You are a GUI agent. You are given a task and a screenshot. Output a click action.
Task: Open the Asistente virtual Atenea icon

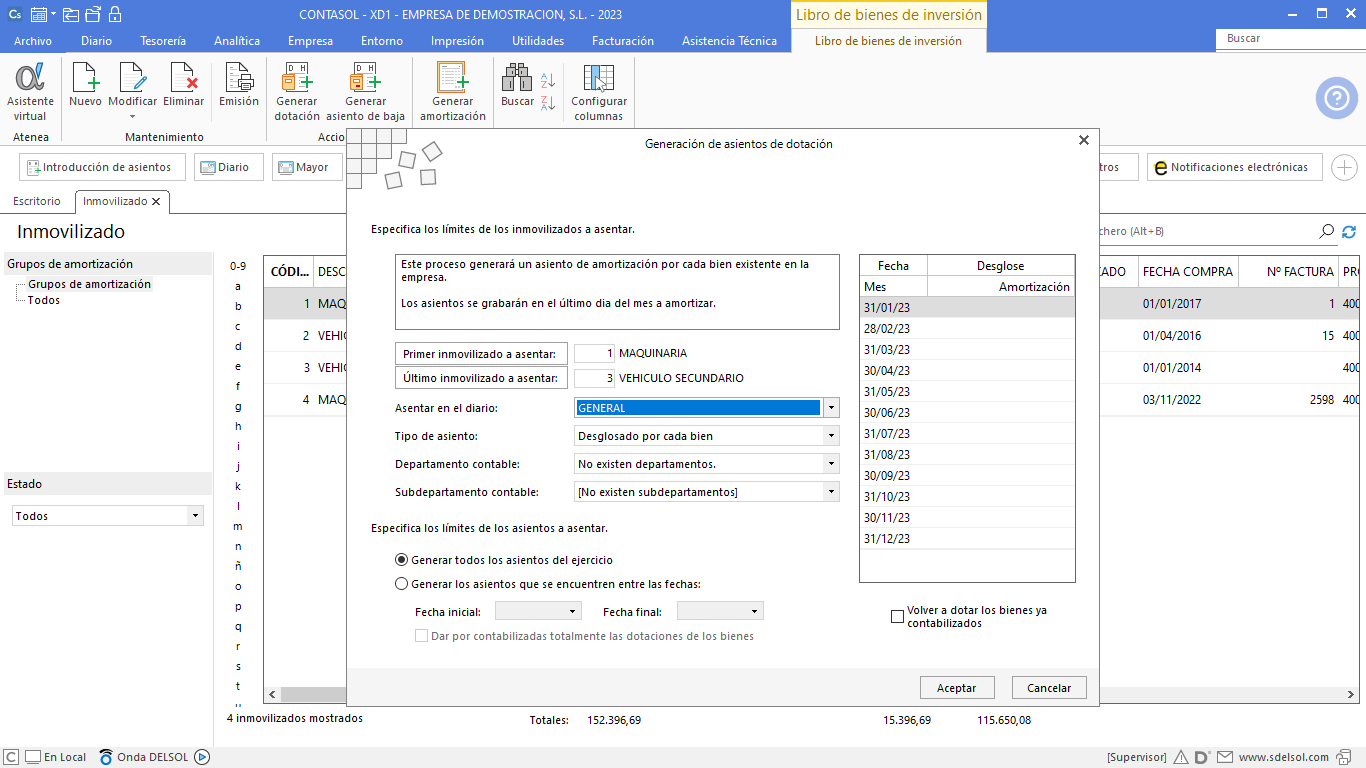[30, 90]
